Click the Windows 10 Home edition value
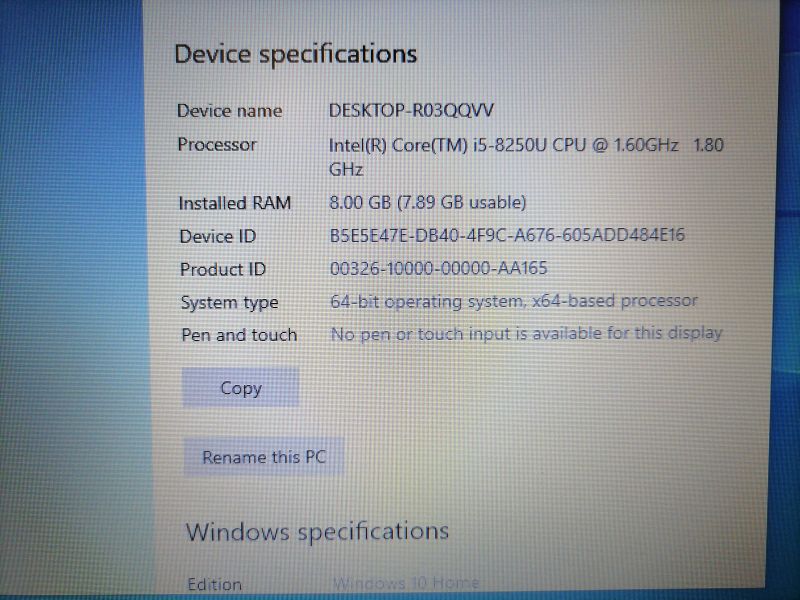Image resolution: width=800 pixels, height=600 pixels. pos(406,582)
